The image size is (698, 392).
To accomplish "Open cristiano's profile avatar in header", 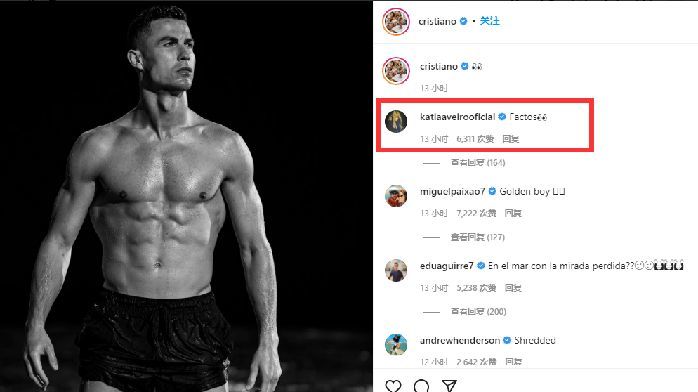I will pos(396,21).
